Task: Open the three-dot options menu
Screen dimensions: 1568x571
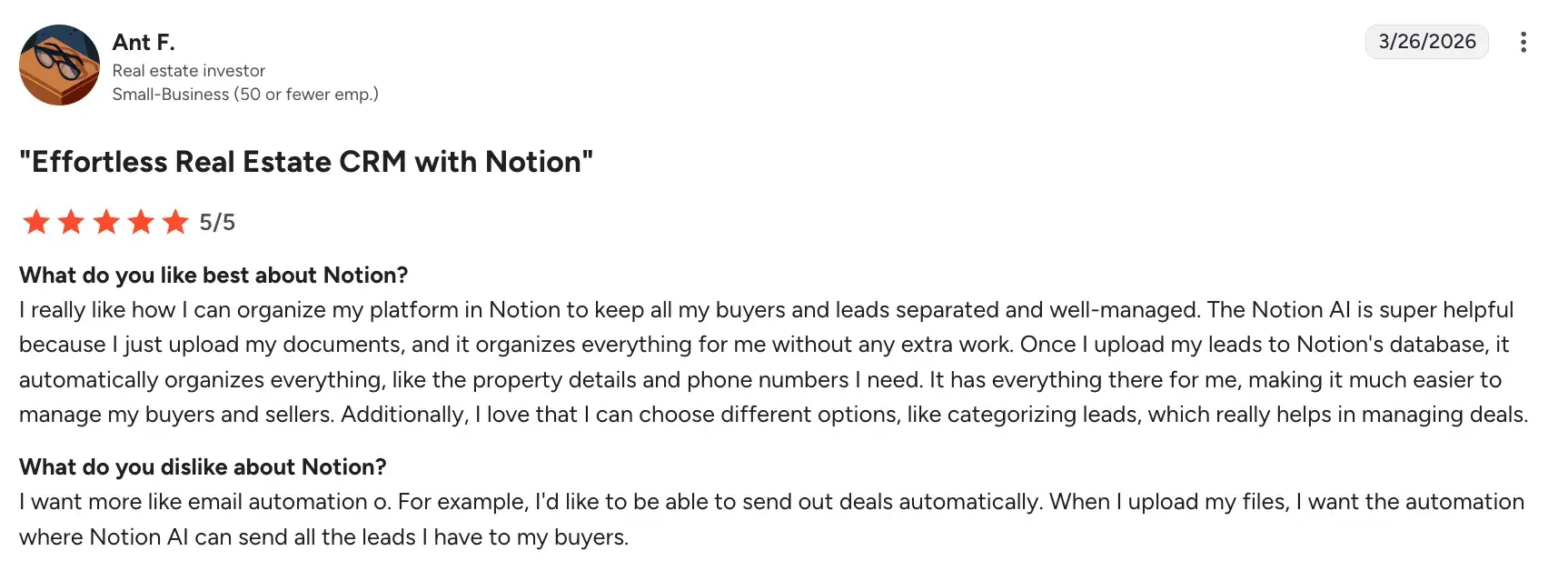Action: click(x=1523, y=42)
